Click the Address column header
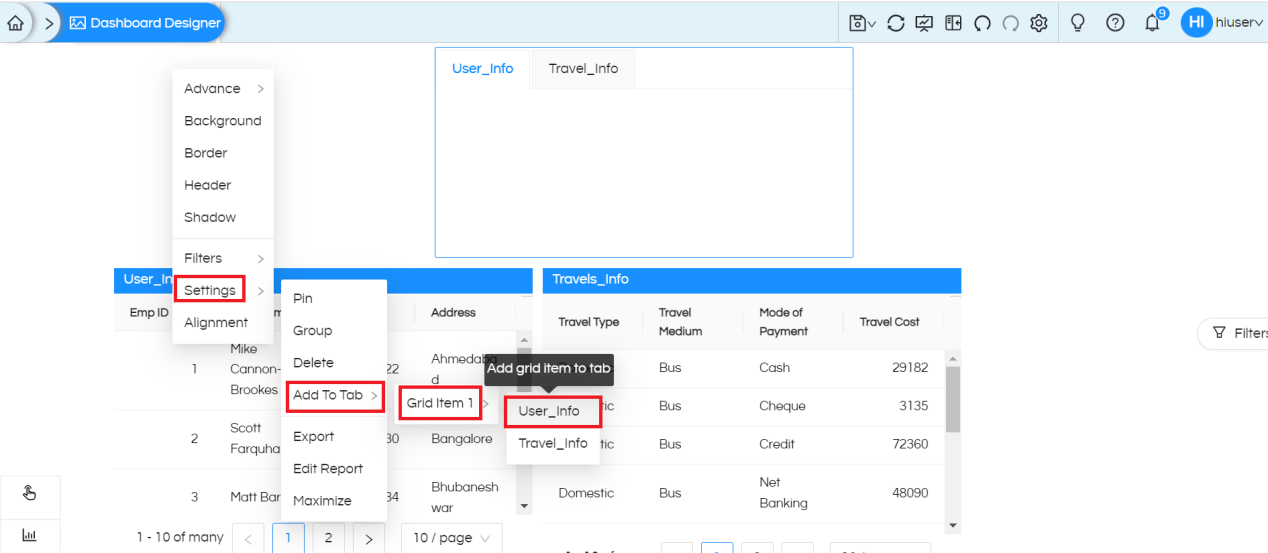 (453, 312)
